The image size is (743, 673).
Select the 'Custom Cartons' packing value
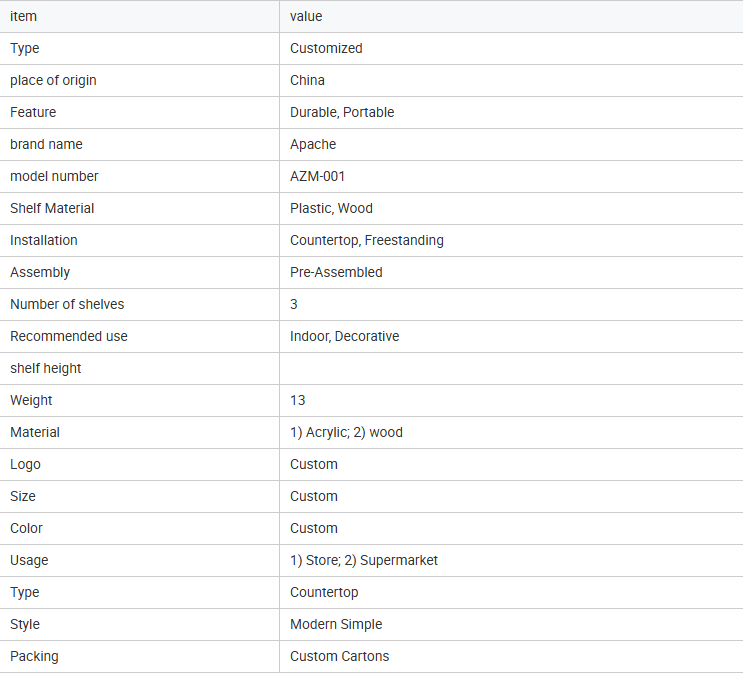pos(339,656)
